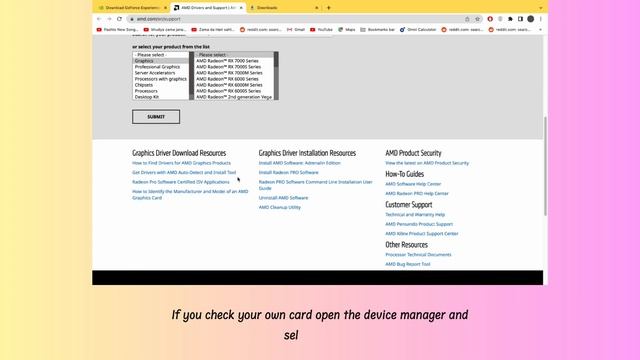Open Processor Technical Documents link
This screenshot has width=640, height=360.
tap(418, 255)
